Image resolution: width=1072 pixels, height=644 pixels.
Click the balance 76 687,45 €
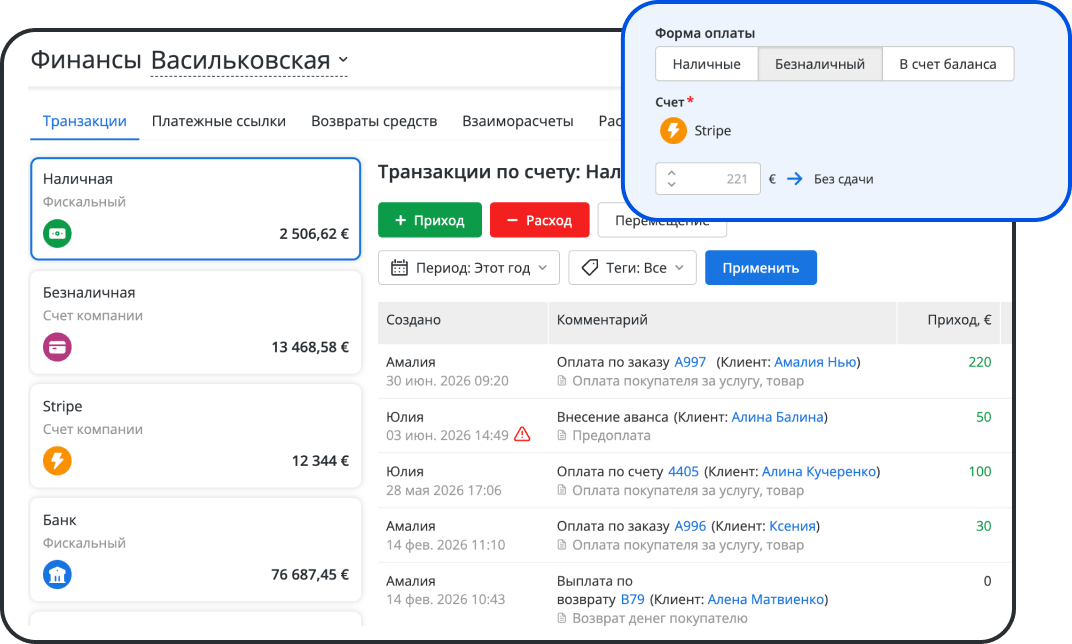point(310,574)
